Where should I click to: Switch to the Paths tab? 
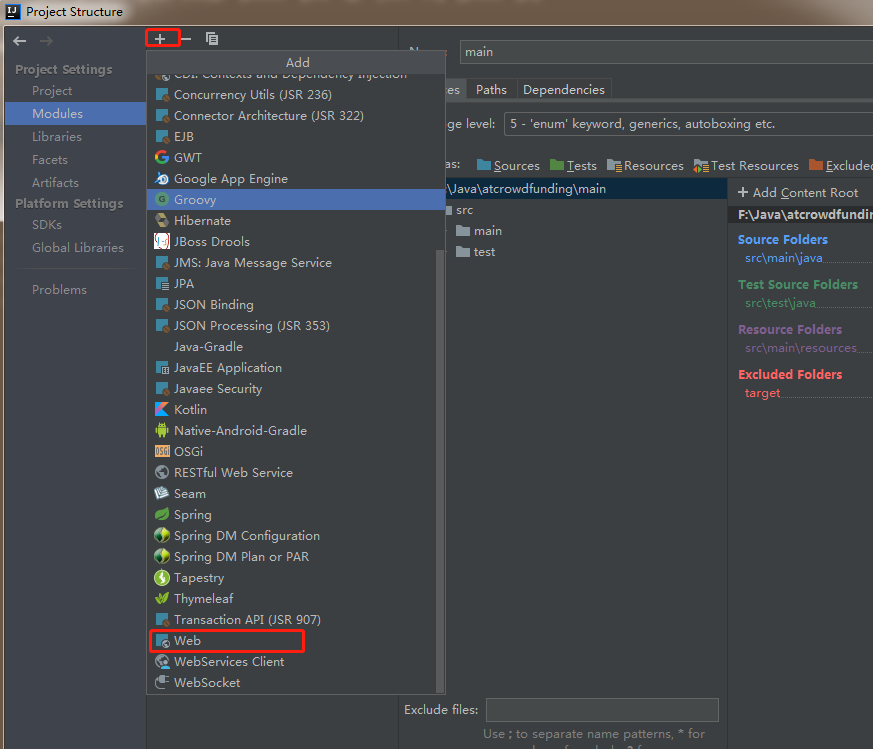coord(491,90)
